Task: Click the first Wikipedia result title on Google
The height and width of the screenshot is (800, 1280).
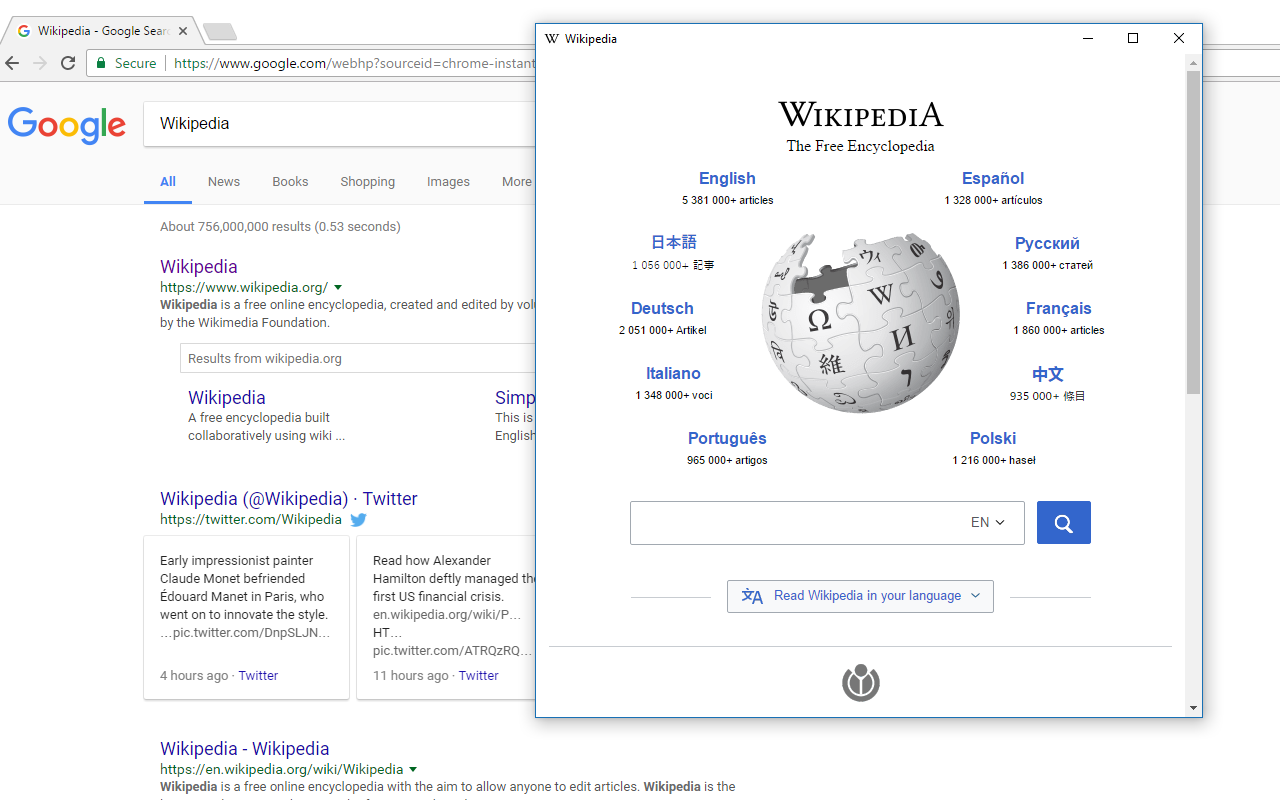Action: click(199, 267)
